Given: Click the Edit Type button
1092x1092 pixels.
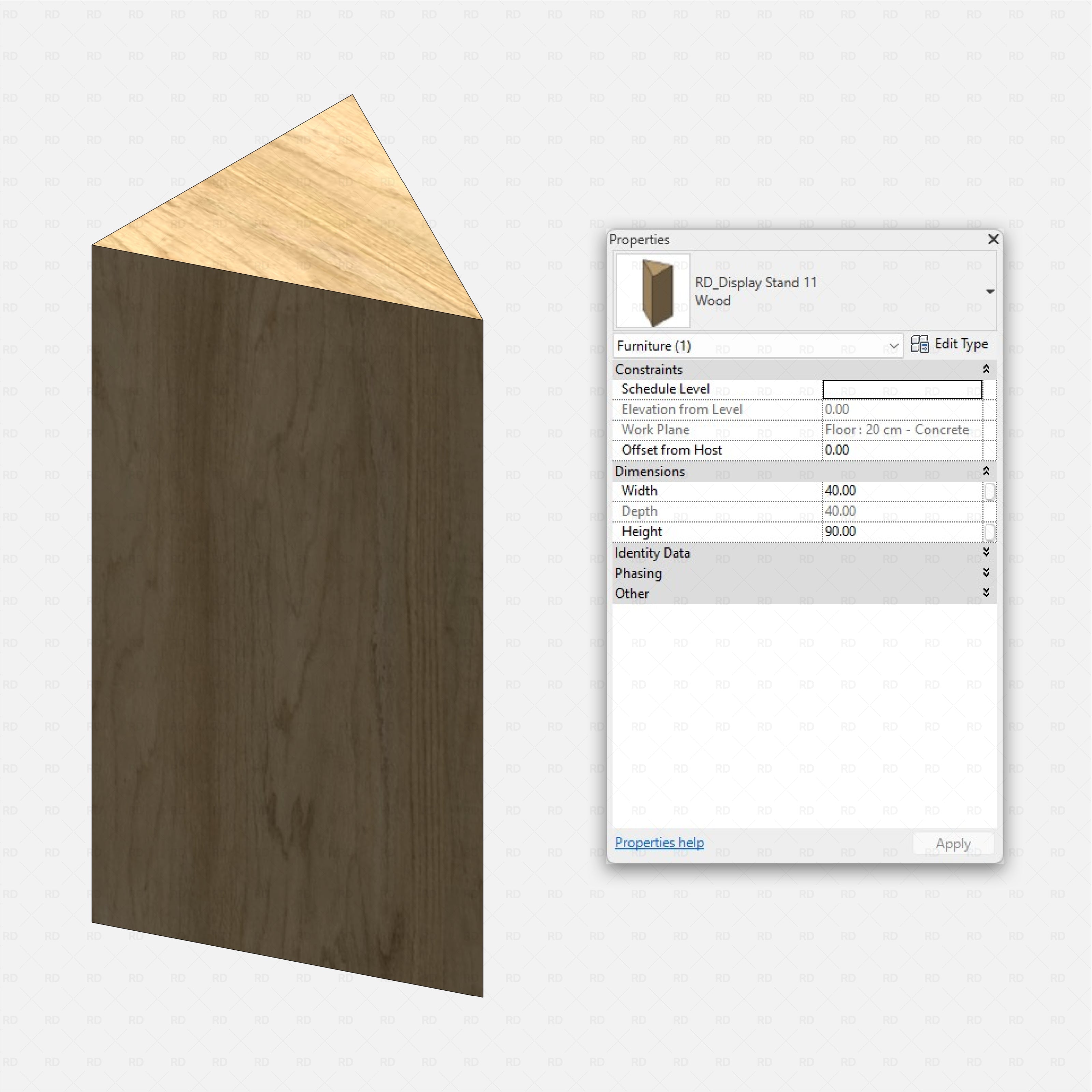Looking at the screenshot, I should coord(950,344).
